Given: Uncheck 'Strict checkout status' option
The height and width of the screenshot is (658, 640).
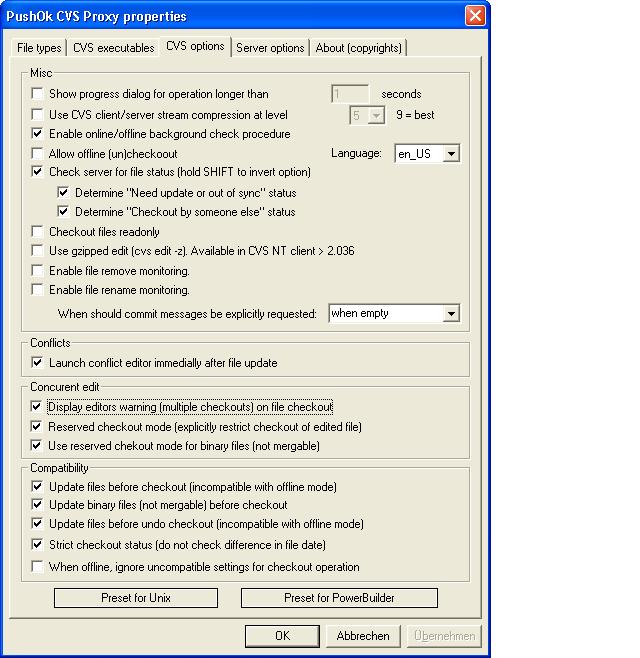Looking at the screenshot, I should pos(38,545).
